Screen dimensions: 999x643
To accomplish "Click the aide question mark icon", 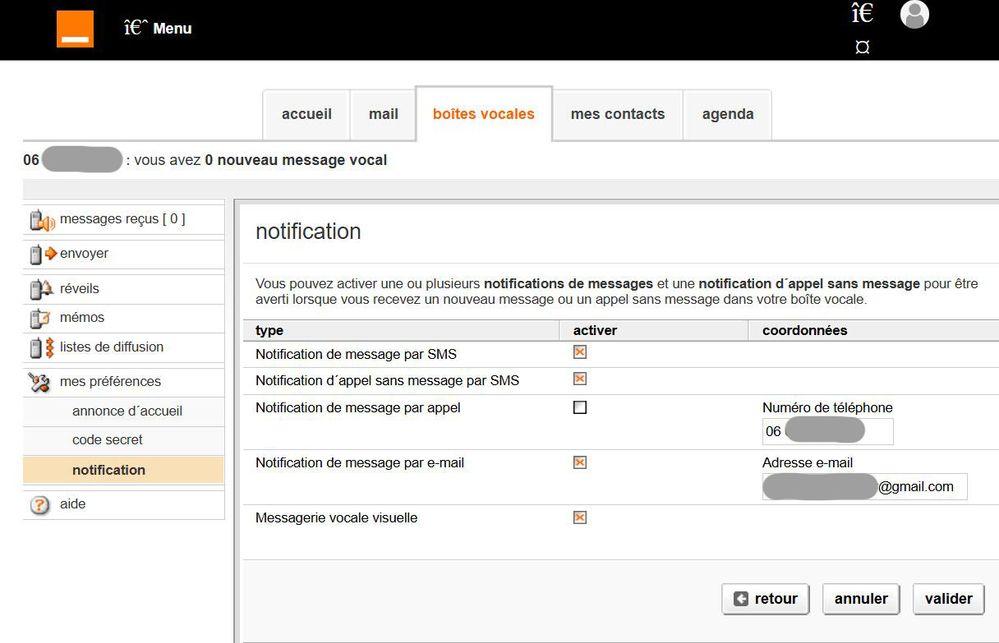I will (x=40, y=505).
